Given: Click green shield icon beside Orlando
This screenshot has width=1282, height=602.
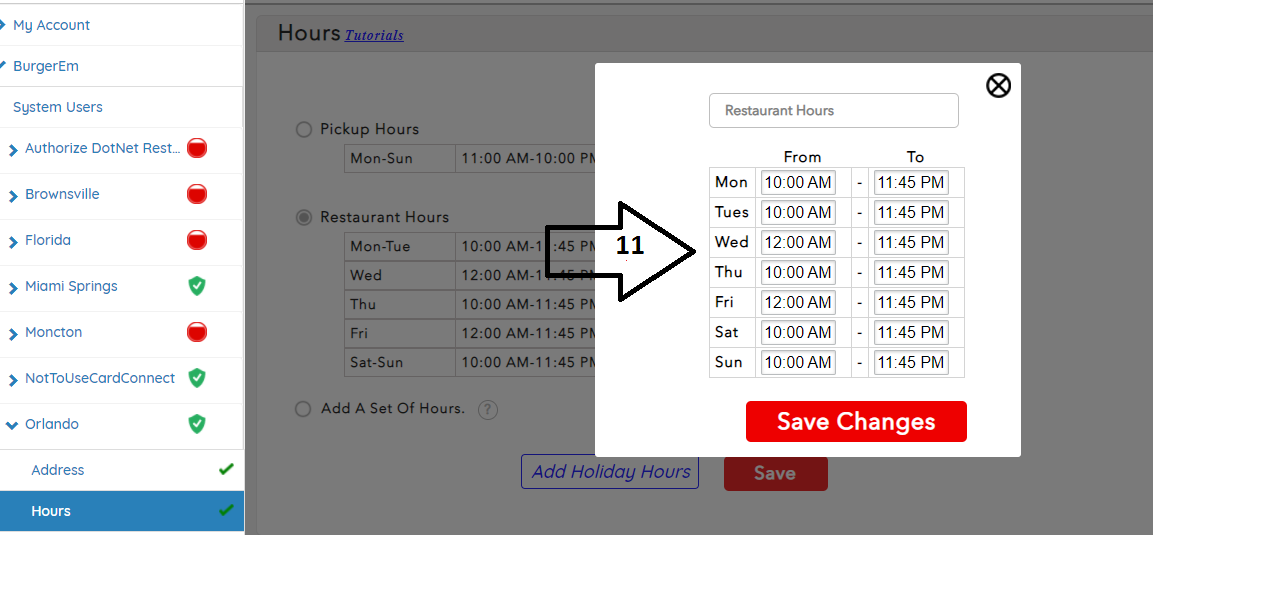Looking at the screenshot, I should click(197, 424).
